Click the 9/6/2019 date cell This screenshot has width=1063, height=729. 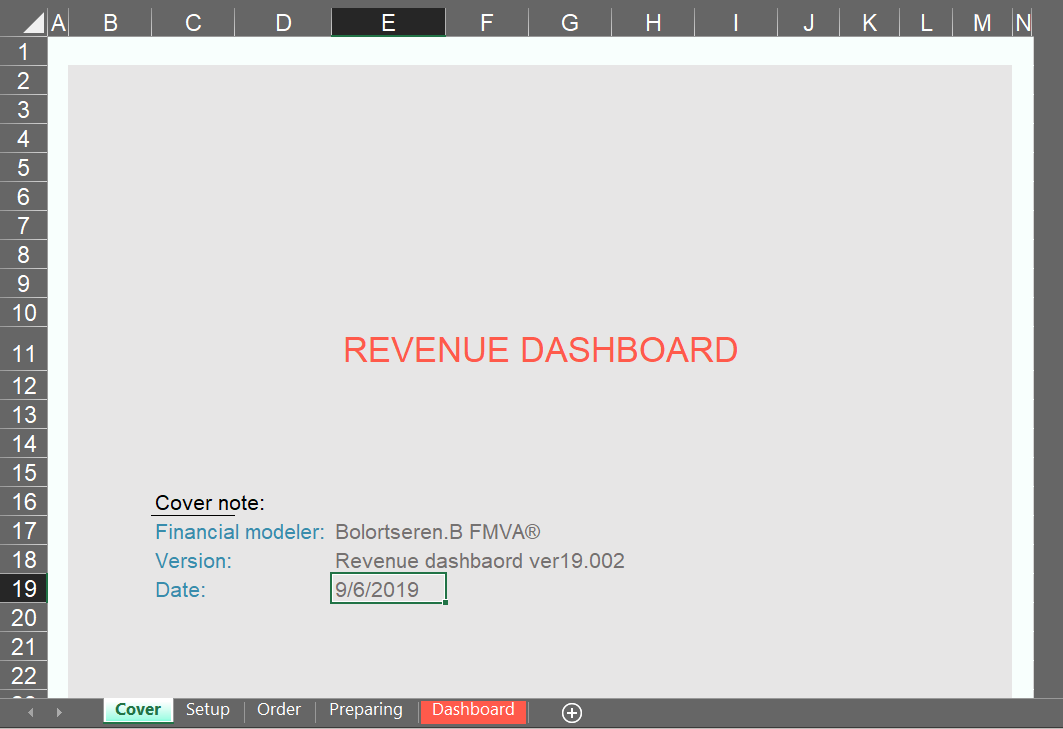[388, 589]
